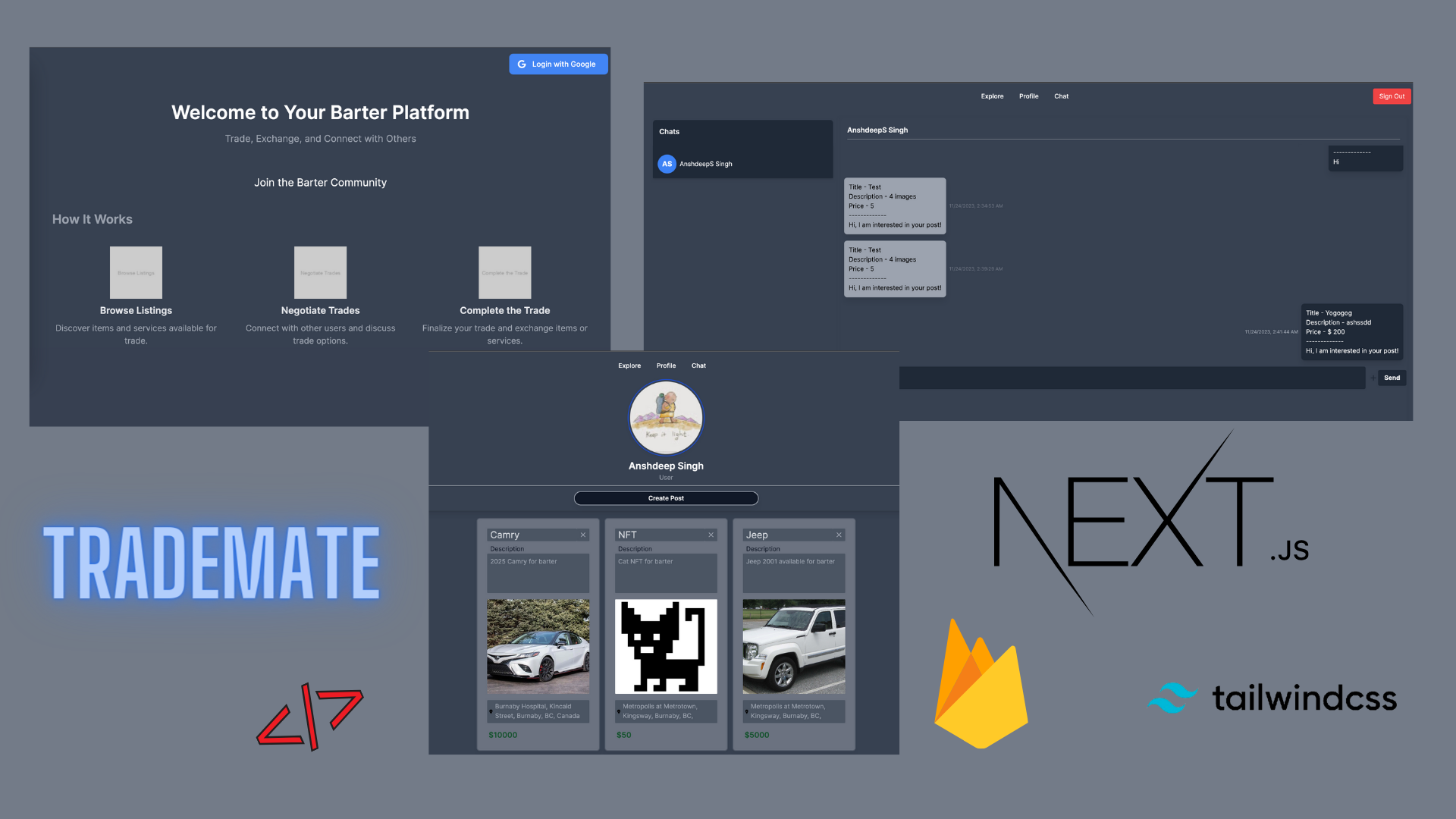
Task: Click the AnshdeepS Singh chat conversation
Action: (739, 163)
